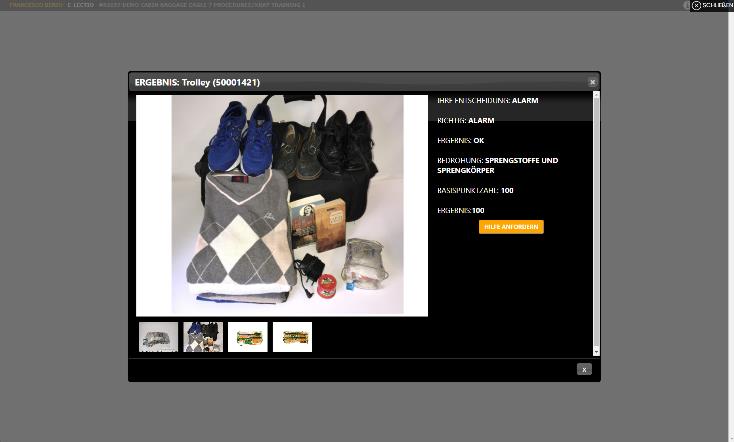The width and height of the screenshot is (734, 442).
Task: Click the scrollbar up arrow in results panel
Action: click(x=597, y=96)
